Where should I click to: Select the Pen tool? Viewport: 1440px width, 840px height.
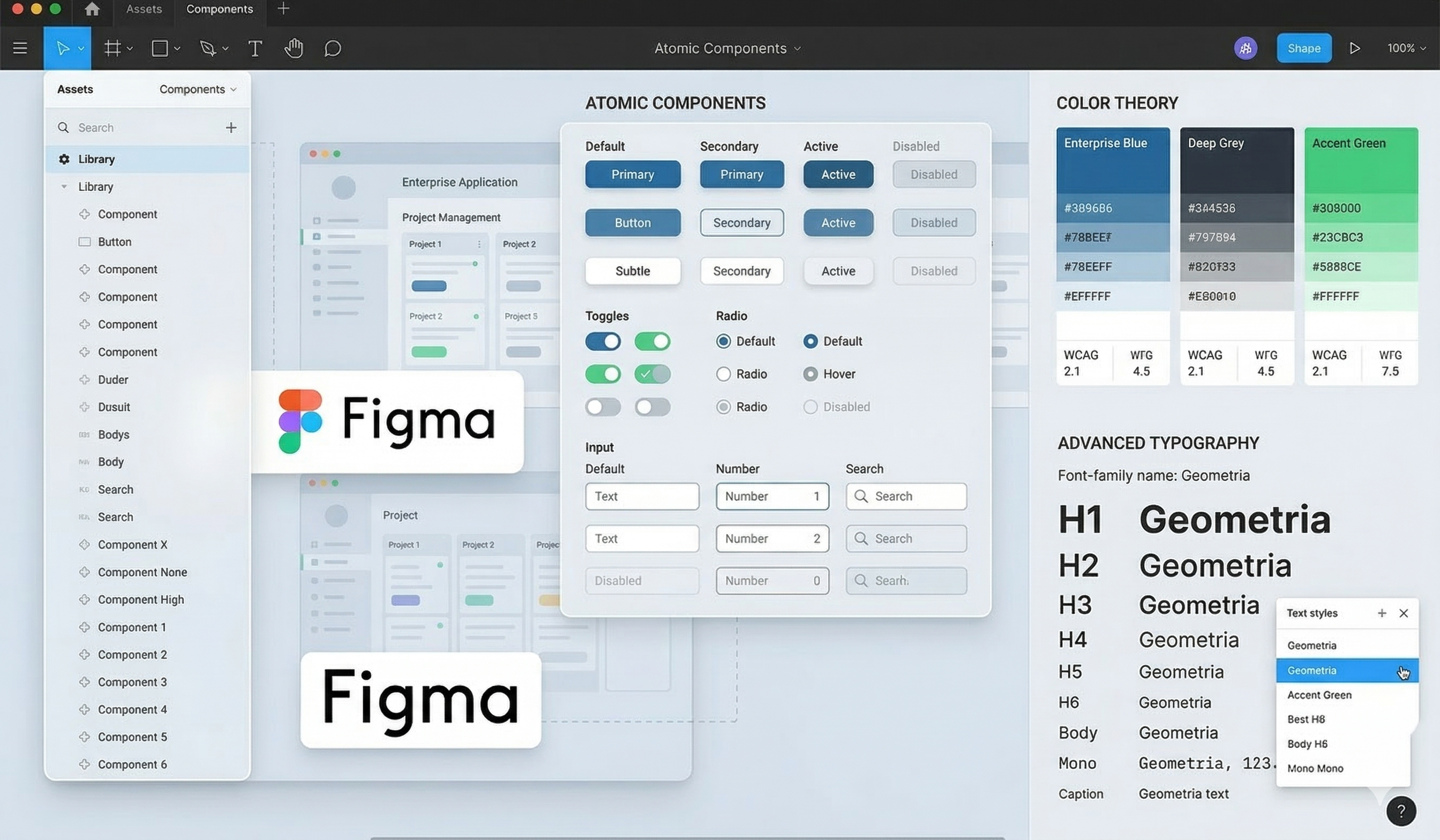click(x=208, y=48)
